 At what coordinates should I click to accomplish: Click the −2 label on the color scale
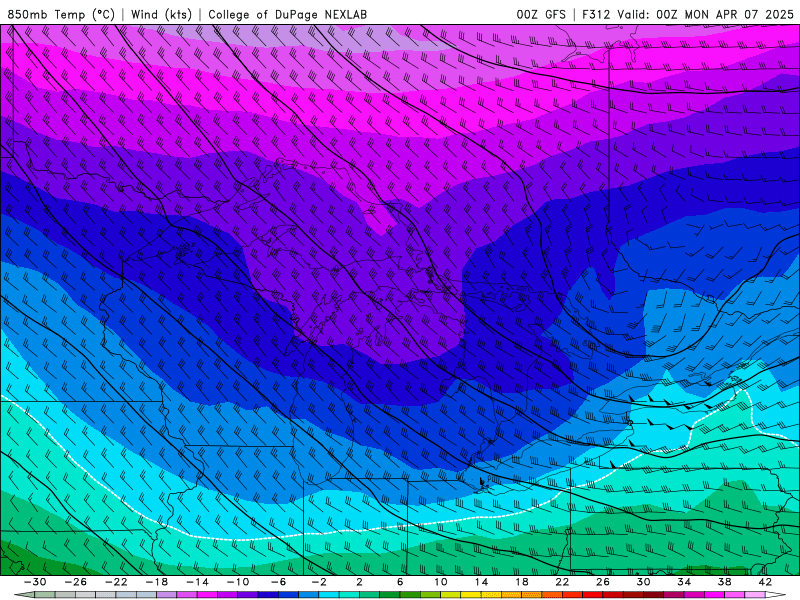click(319, 582)
